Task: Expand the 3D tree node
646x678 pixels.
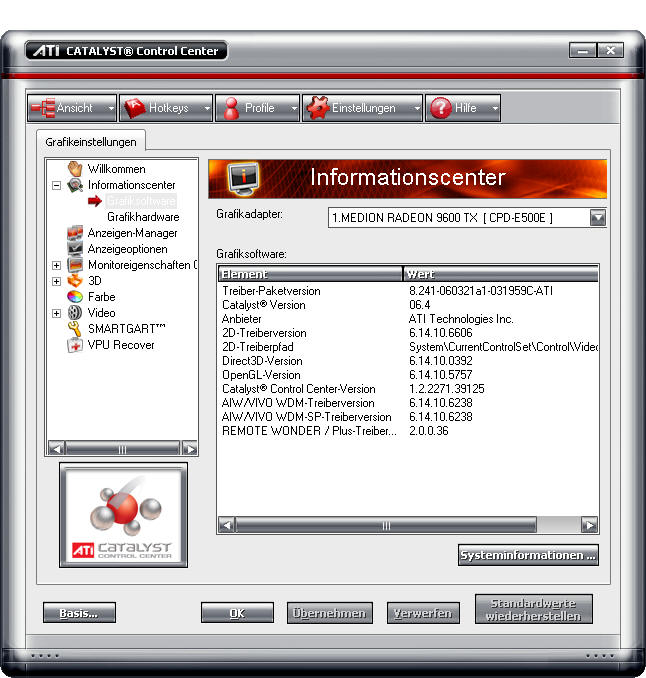Action: coord(56,281)
